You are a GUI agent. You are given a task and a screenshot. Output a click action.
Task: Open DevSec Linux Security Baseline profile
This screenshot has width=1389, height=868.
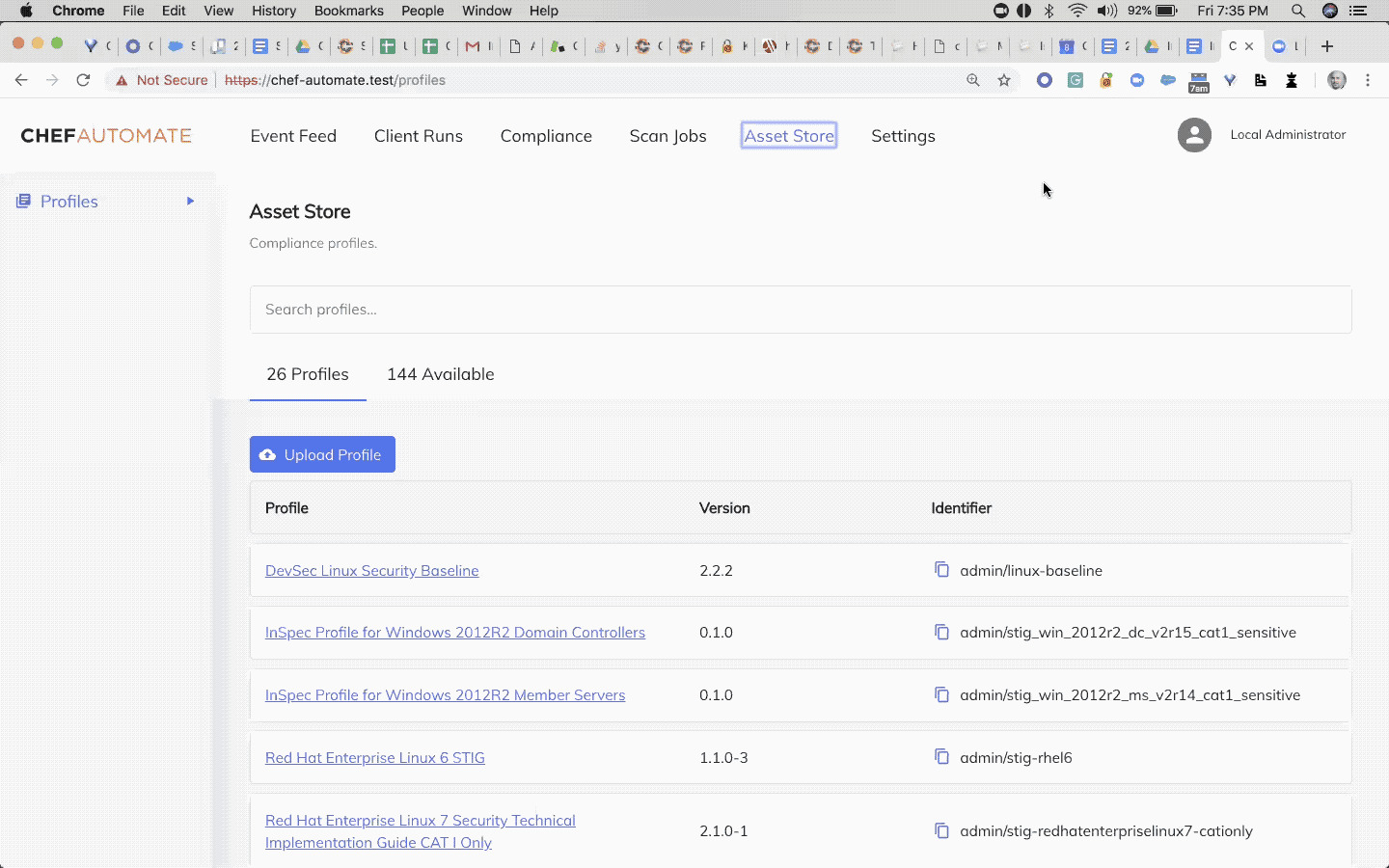tap(371, 570)
